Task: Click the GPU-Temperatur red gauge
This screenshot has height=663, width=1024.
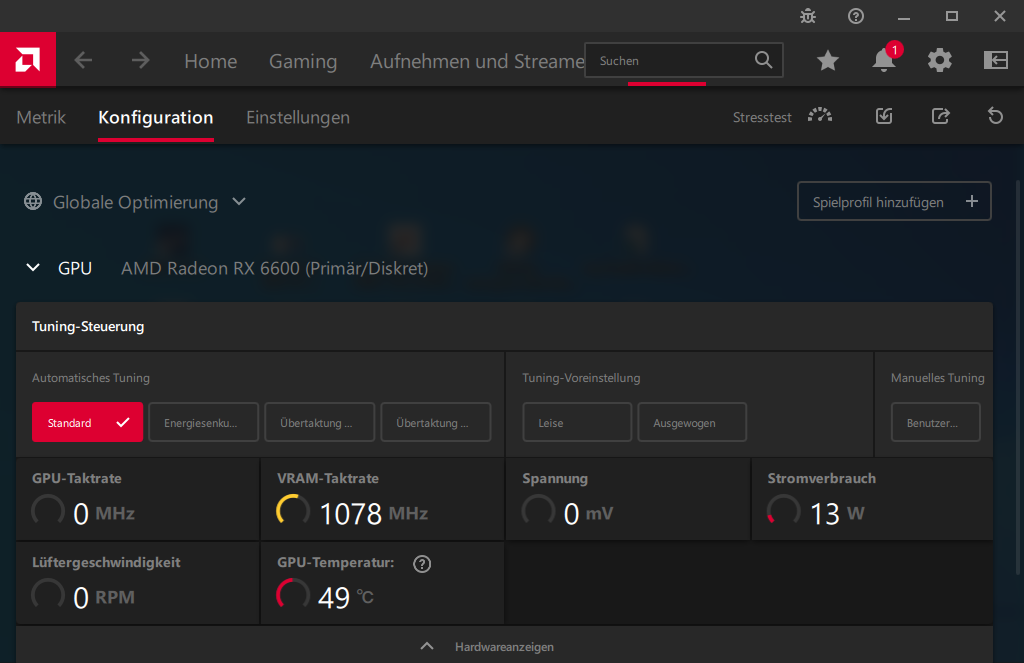Action: tap(293, 594)
